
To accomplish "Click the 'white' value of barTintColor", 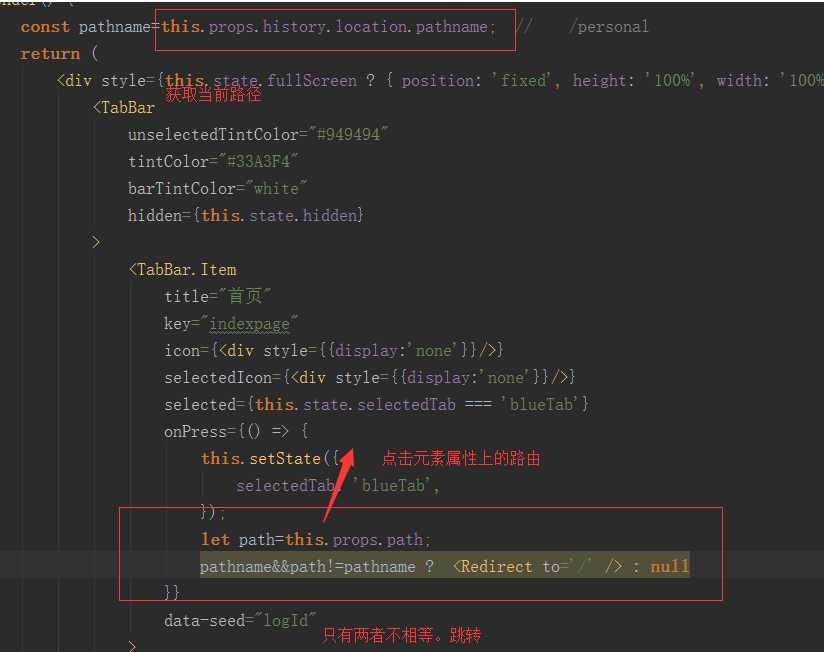I will [276, 188].
